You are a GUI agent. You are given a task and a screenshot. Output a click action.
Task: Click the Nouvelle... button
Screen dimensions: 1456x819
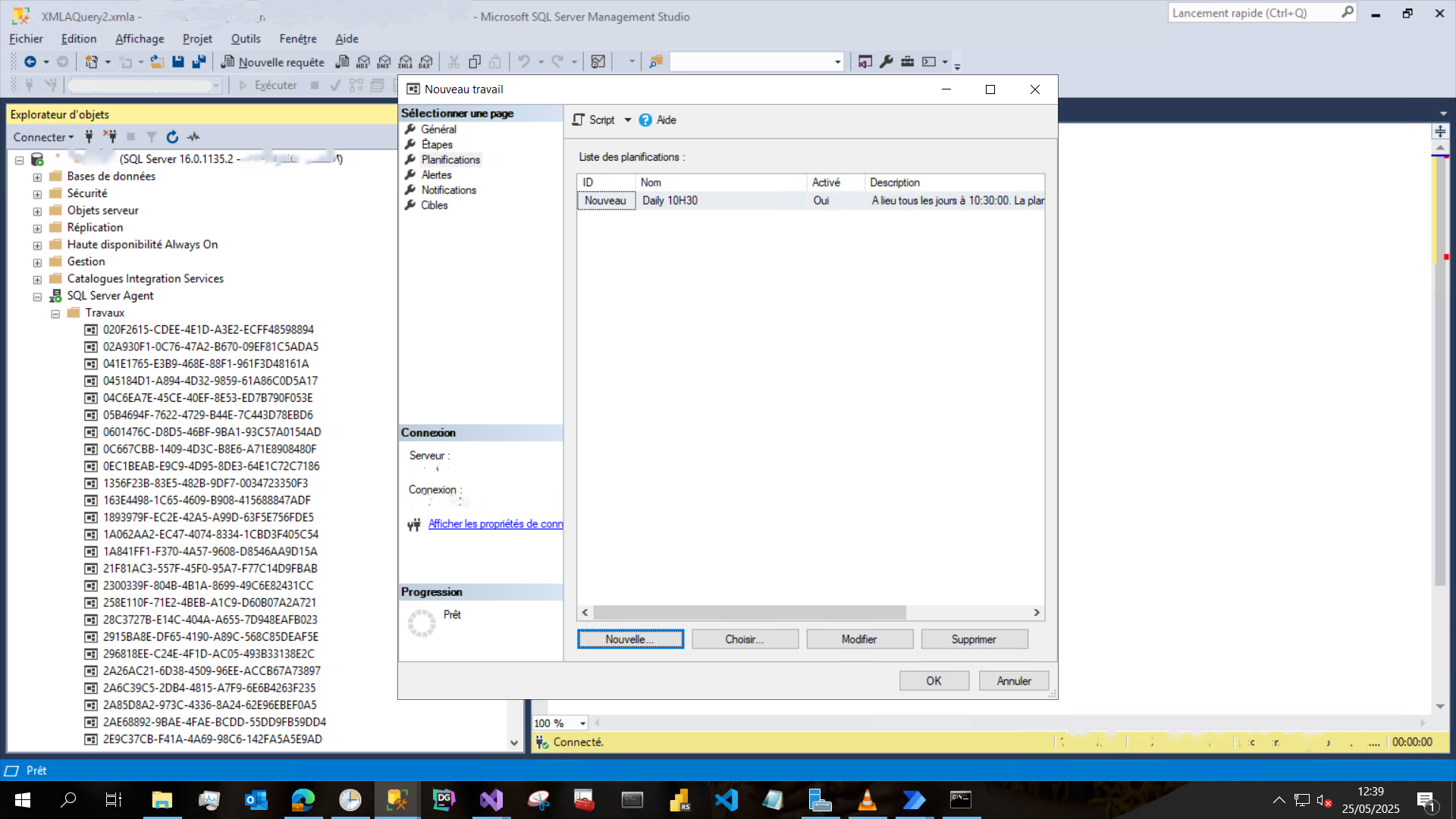point(630,639)
